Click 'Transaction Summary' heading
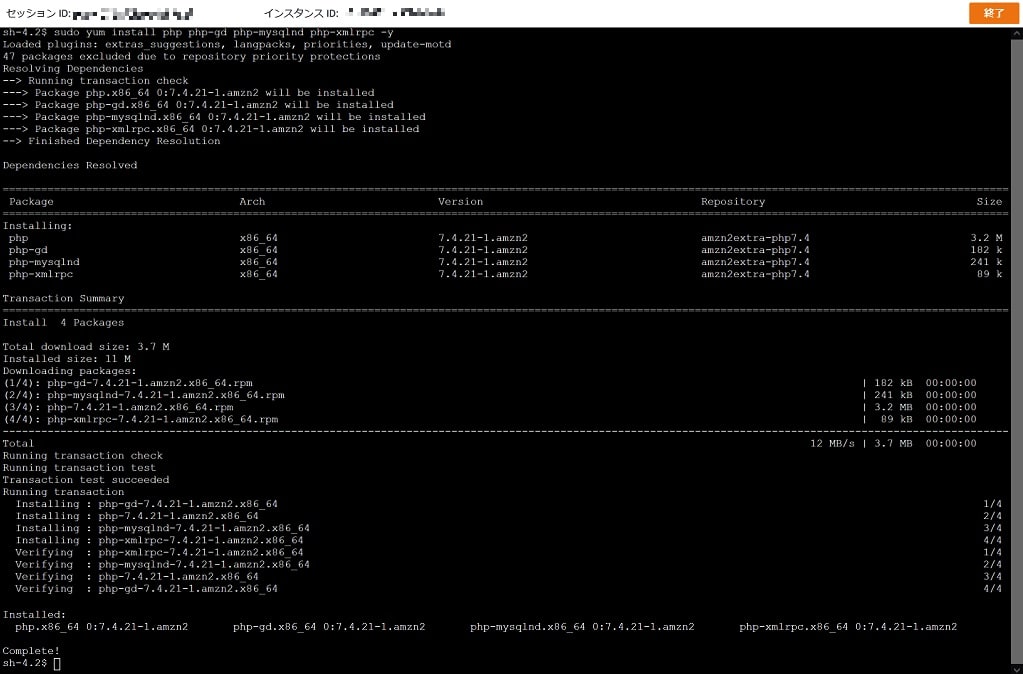 (63, 298)
